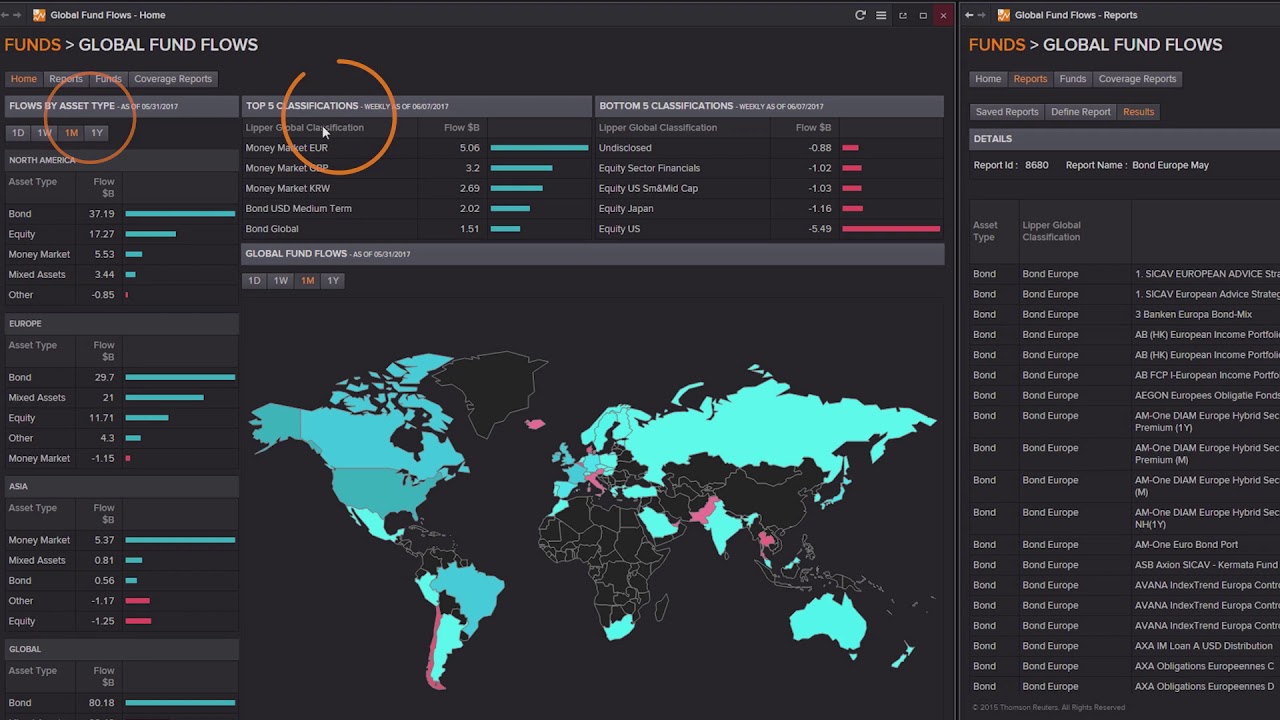Click AM-One Euro Bond Port row
The image size is (1280, 720).
1125,545
